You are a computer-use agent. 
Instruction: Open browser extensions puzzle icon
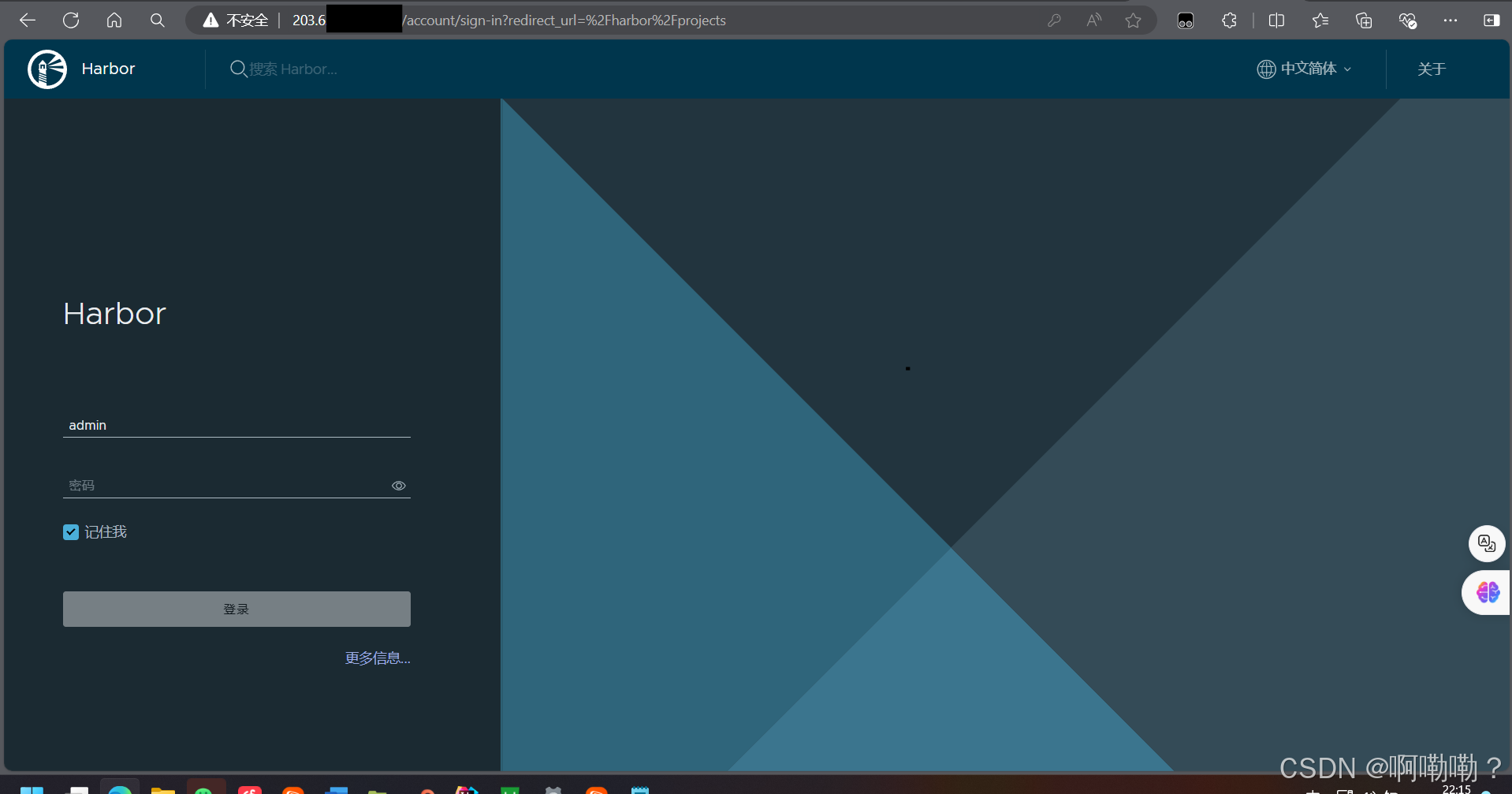point(1229,21)
